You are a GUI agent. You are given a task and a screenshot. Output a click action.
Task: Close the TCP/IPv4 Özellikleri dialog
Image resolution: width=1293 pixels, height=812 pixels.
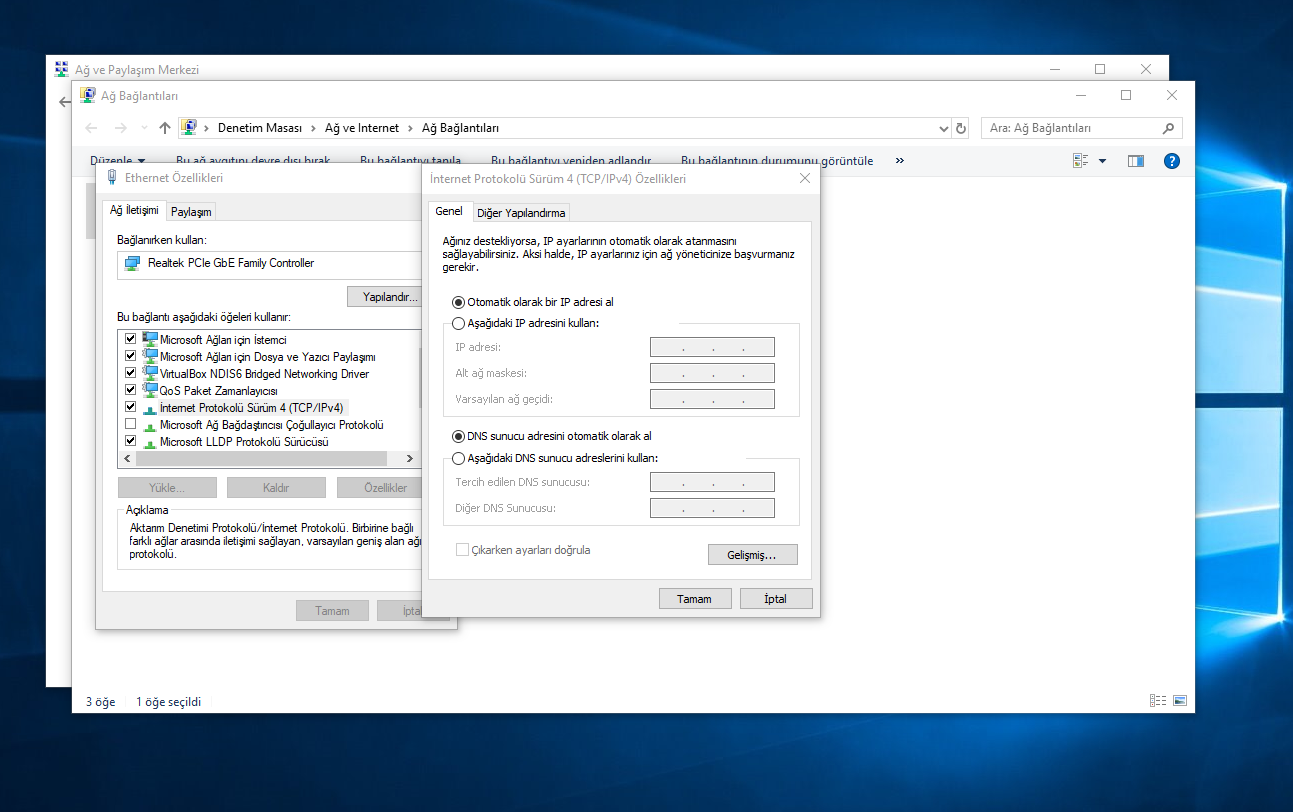click(805, 178)
